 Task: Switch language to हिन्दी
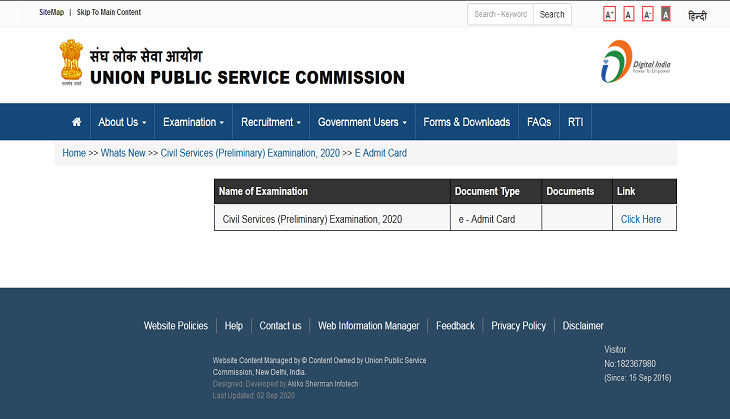pos(697,16)
